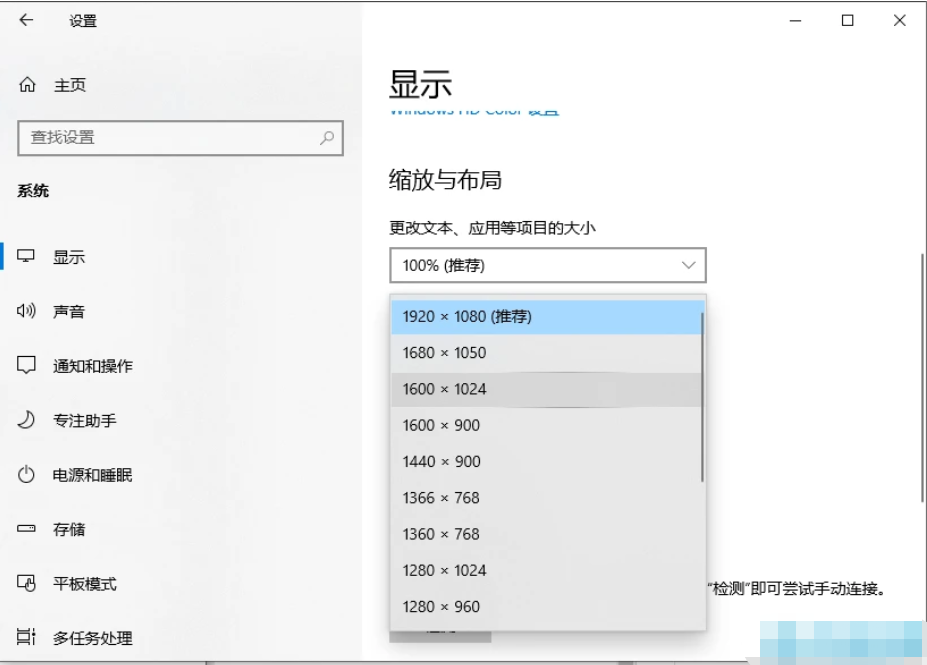
Task: Open Power & sleep (电源和睡眠) icon
Action: (x=27, y=475)
